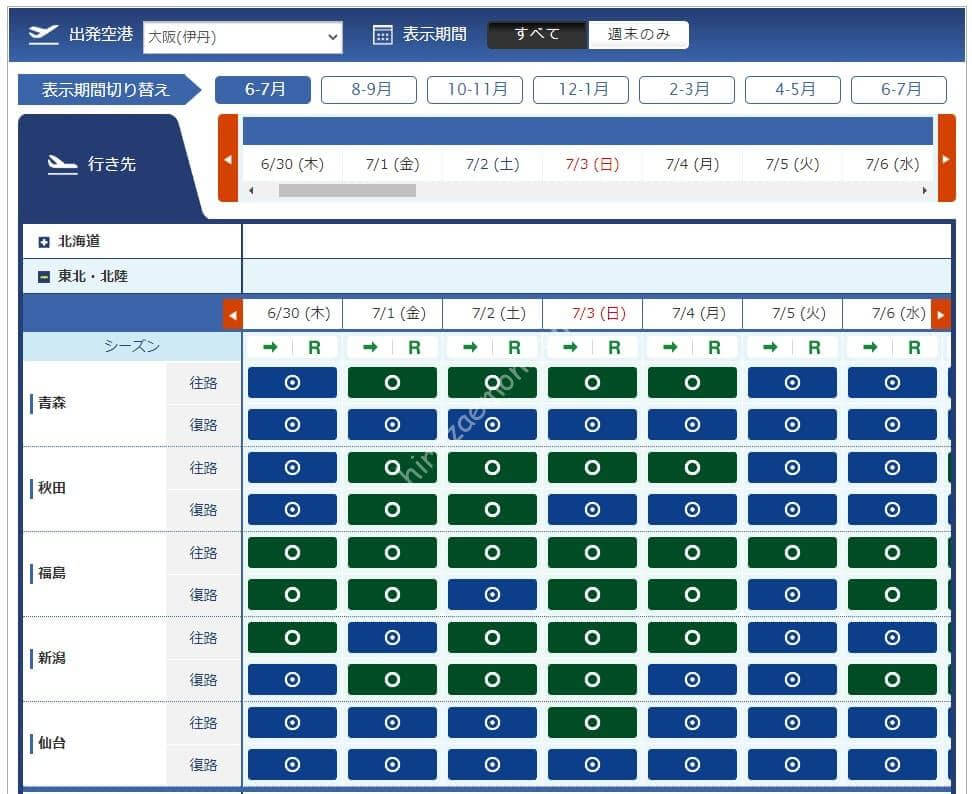Click the 7/1 (金) date in top bar
Viewport: 972px width, 794px height.
pos(392,164)
